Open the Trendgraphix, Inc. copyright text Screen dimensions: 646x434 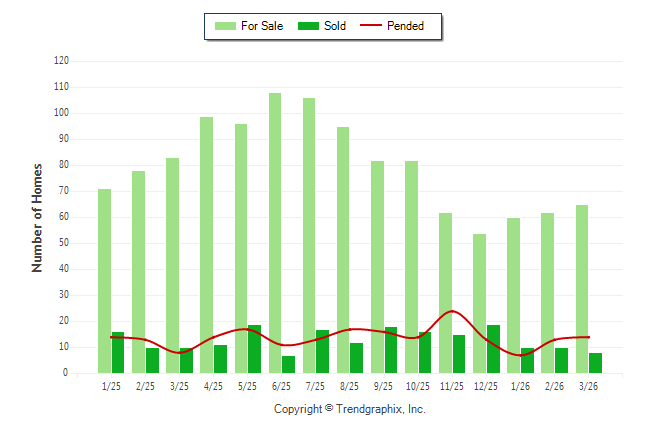click(349, 409)
